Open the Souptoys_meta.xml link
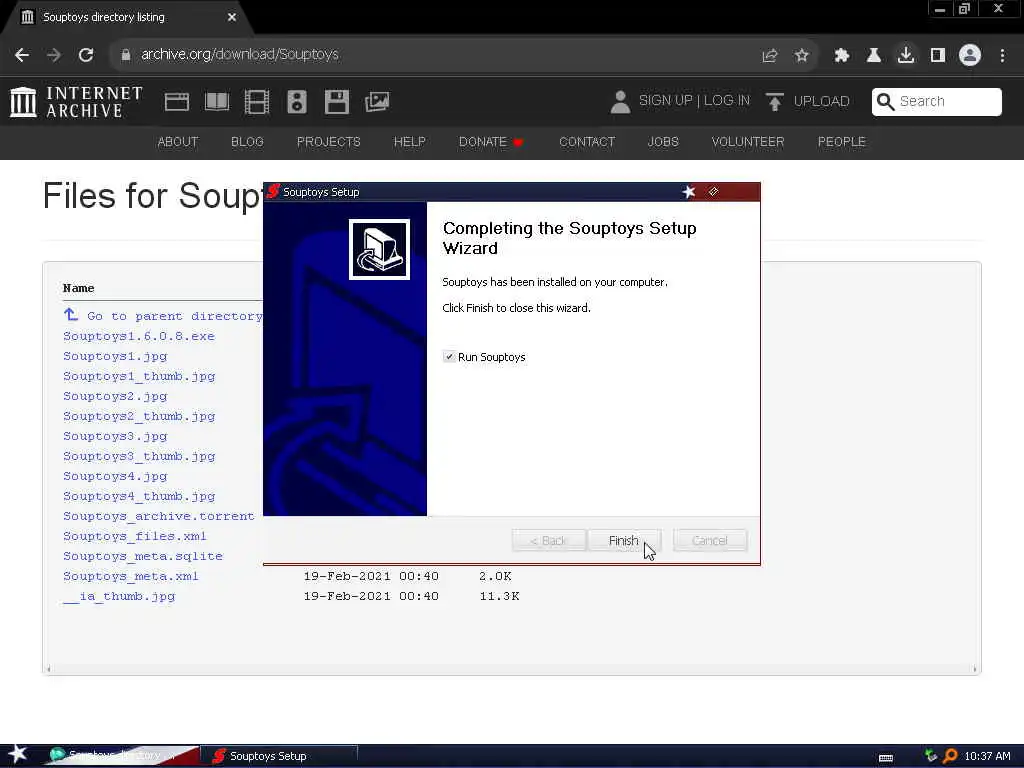Screen dimensions: 1024x768 coord(131,577)
